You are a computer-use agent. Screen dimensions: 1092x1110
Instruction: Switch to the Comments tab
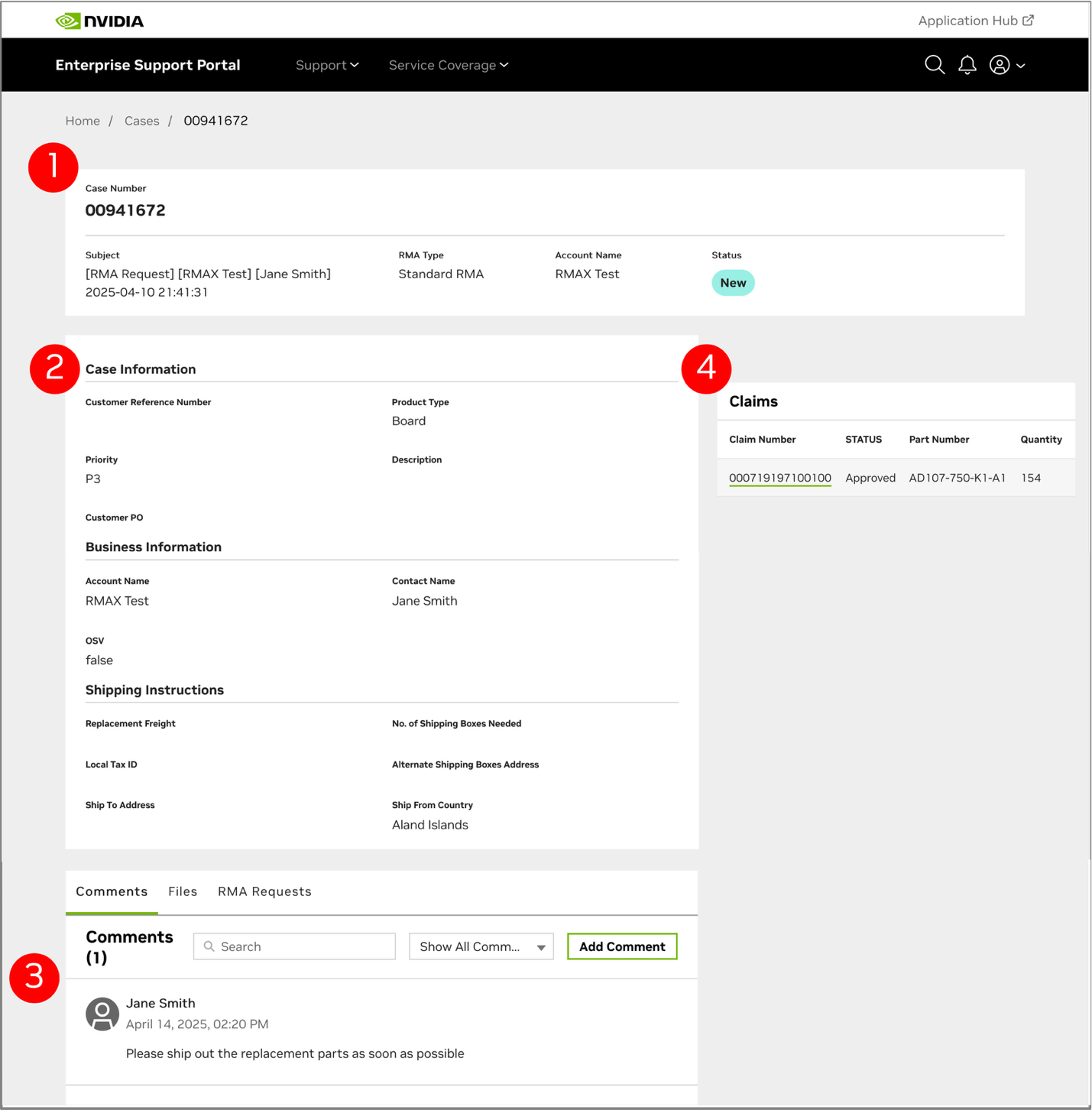pos(112,891)
